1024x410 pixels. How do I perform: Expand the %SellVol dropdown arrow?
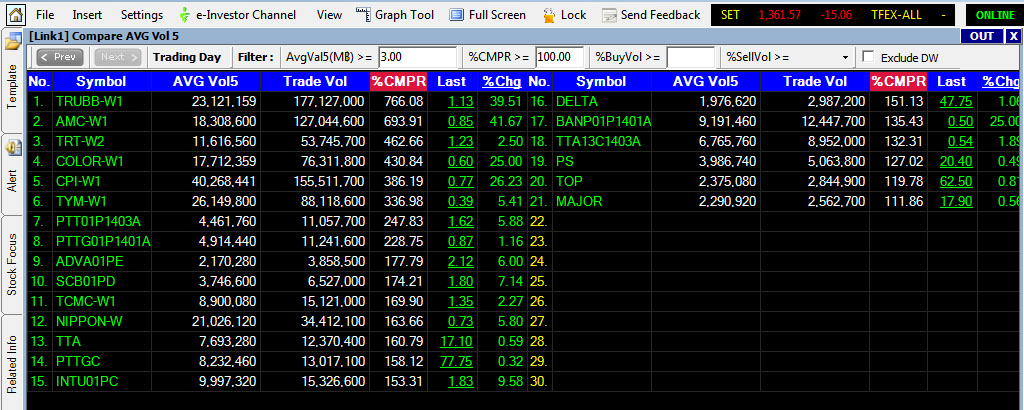coord(846,57)
